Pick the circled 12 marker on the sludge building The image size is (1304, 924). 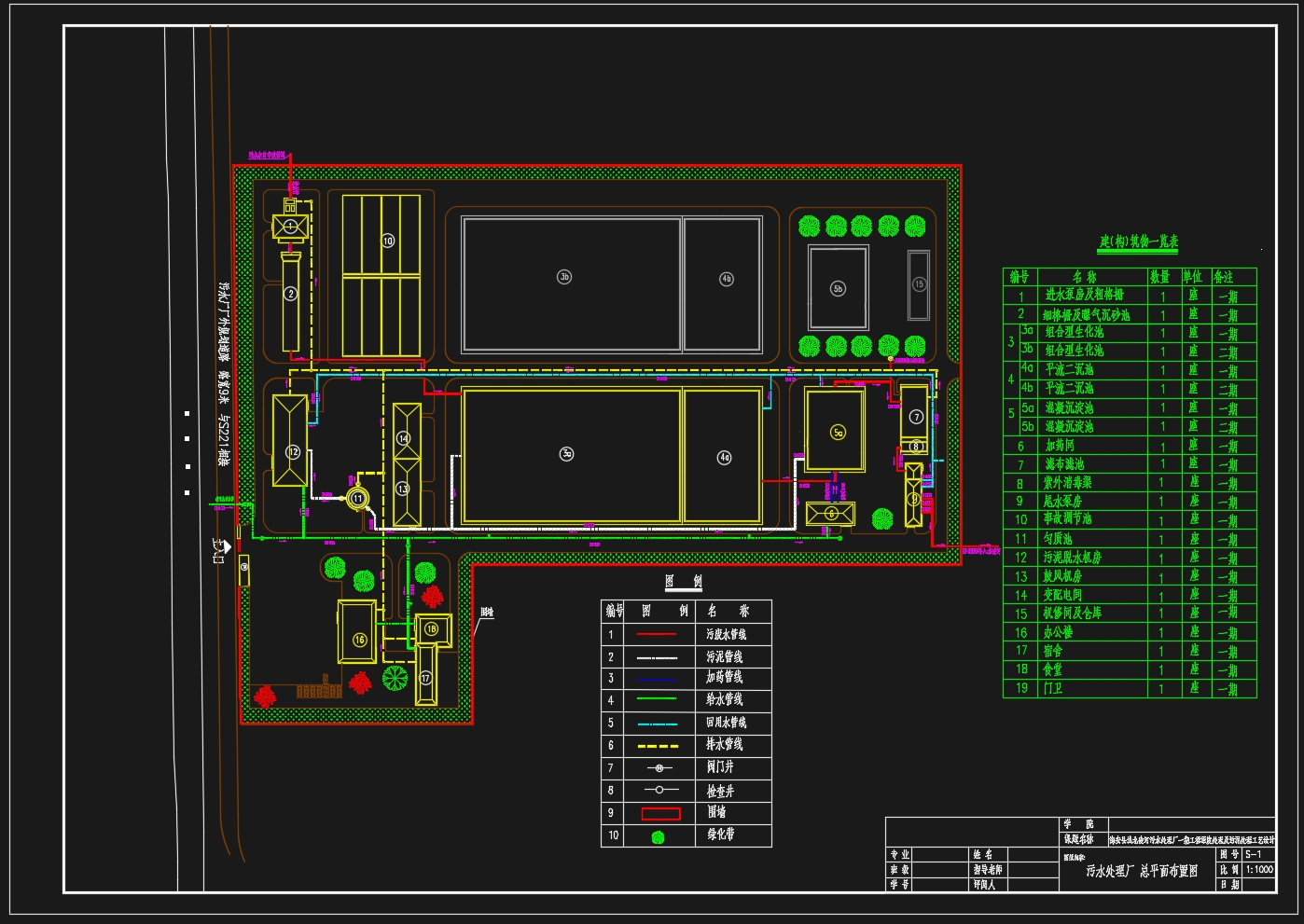pyautogui.click(x=293, y=452)
